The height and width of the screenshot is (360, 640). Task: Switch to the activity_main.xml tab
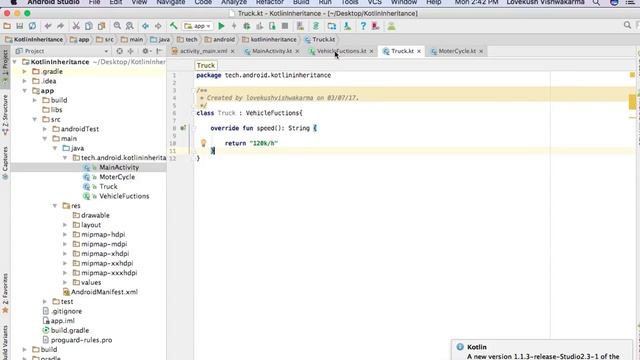pos(203,51)
